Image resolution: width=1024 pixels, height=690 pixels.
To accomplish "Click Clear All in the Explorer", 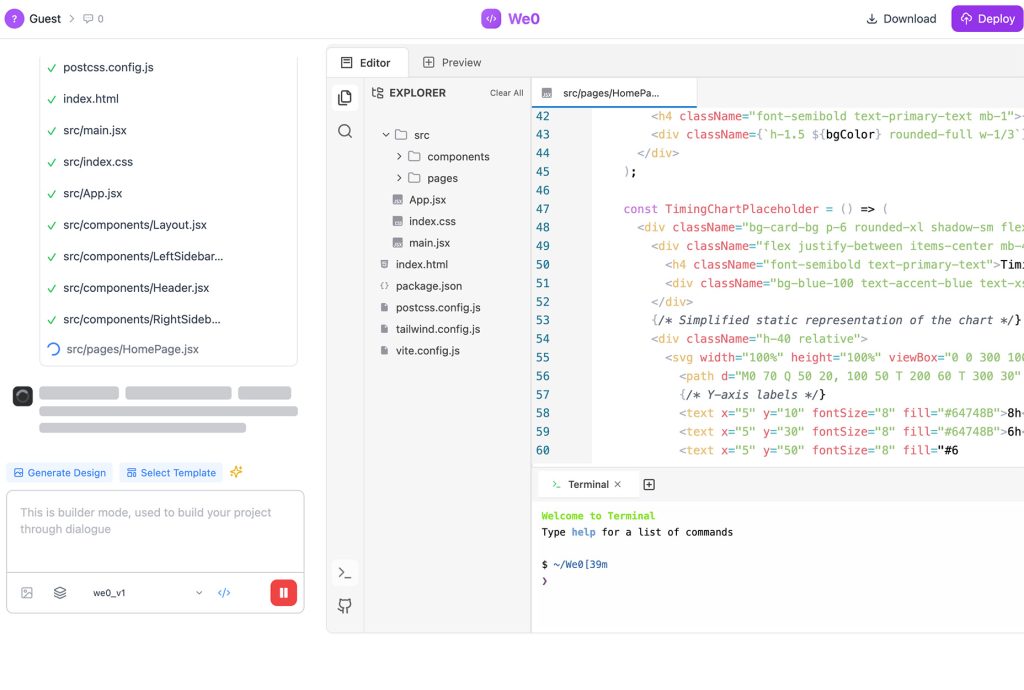I will (x=506, y=93).
